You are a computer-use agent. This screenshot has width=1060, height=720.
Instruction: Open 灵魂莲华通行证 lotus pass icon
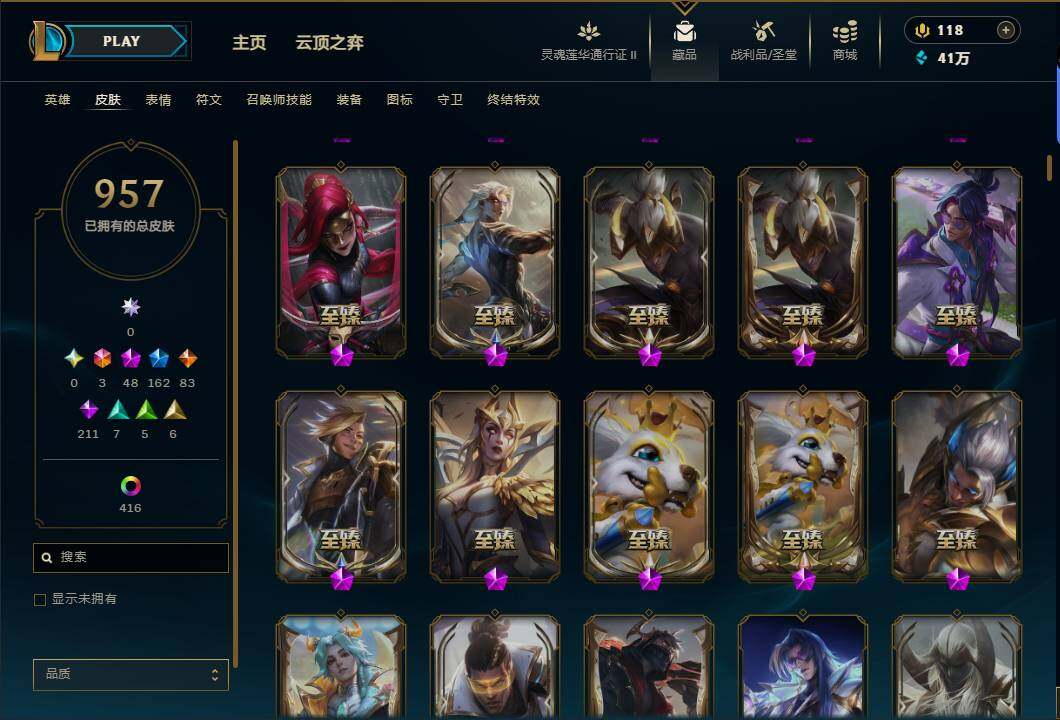(588, 31)
